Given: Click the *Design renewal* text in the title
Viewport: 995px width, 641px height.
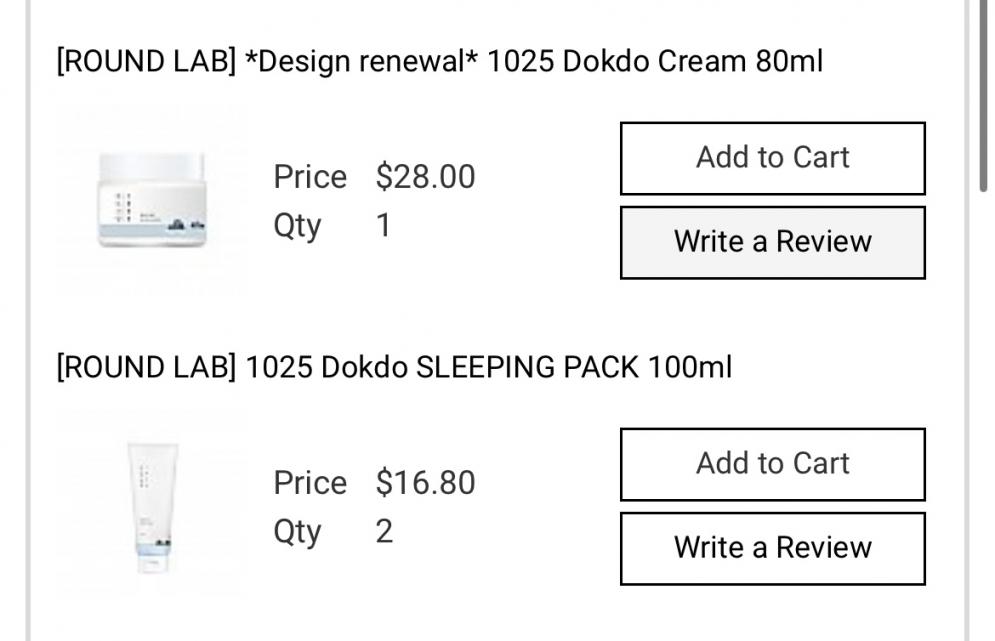Looking at the screenshot, I should [361, 61].
